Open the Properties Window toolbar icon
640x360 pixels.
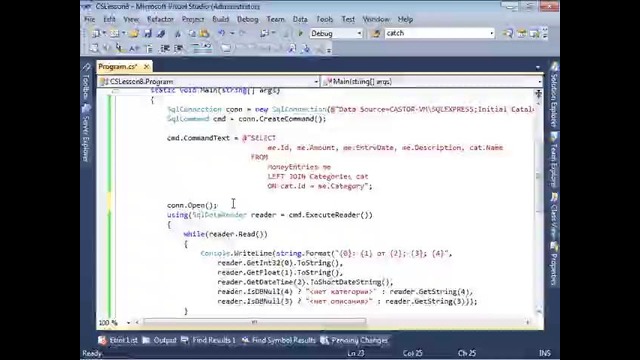(x=522, y=33)
